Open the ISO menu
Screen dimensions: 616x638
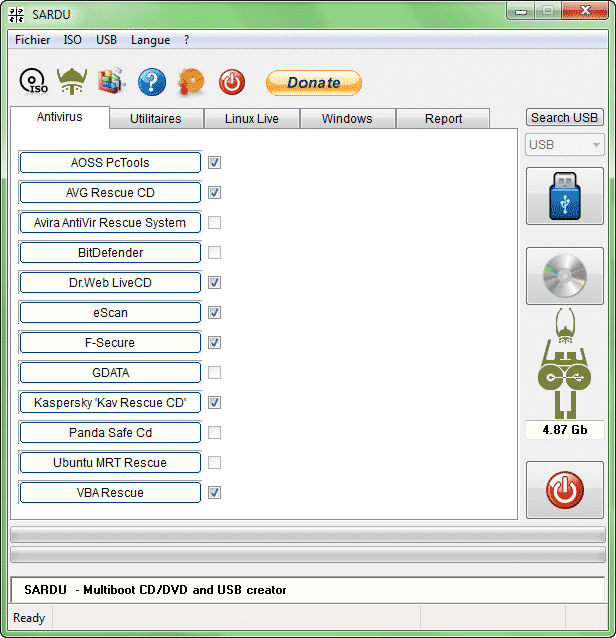coord(72,40)
